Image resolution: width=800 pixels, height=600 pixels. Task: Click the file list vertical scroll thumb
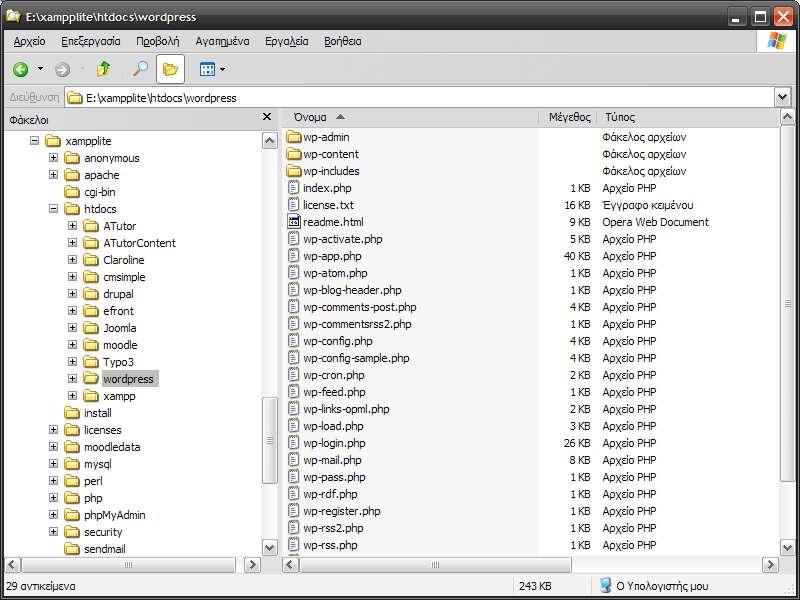coord(787,303)
